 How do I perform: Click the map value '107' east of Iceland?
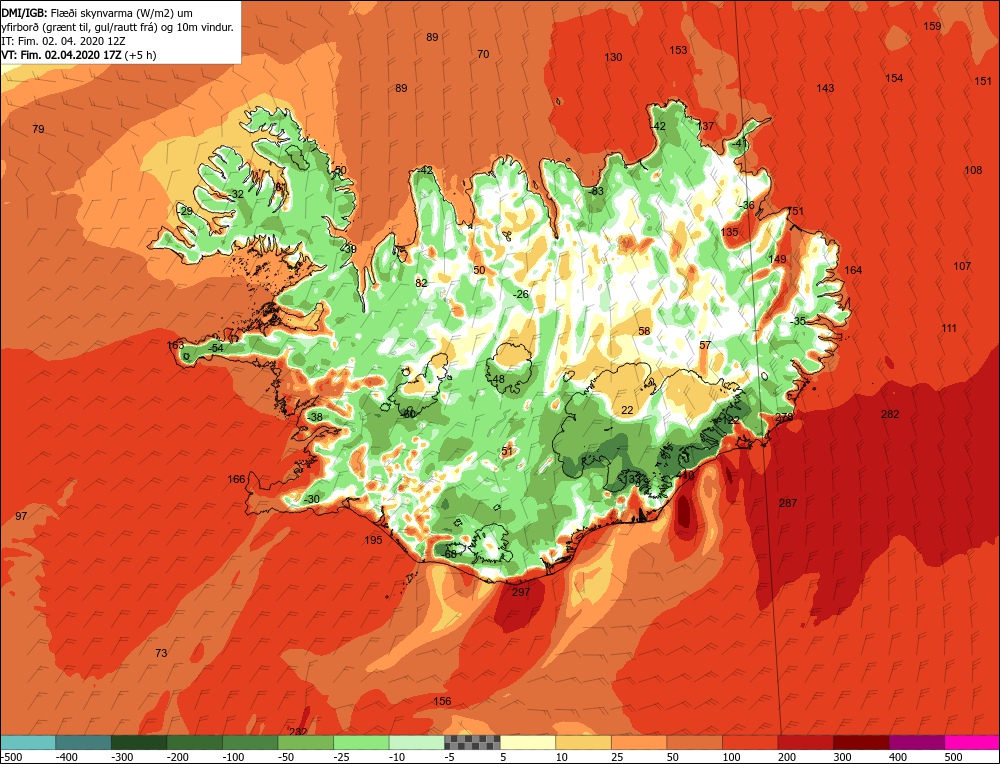tap(962, 266)
